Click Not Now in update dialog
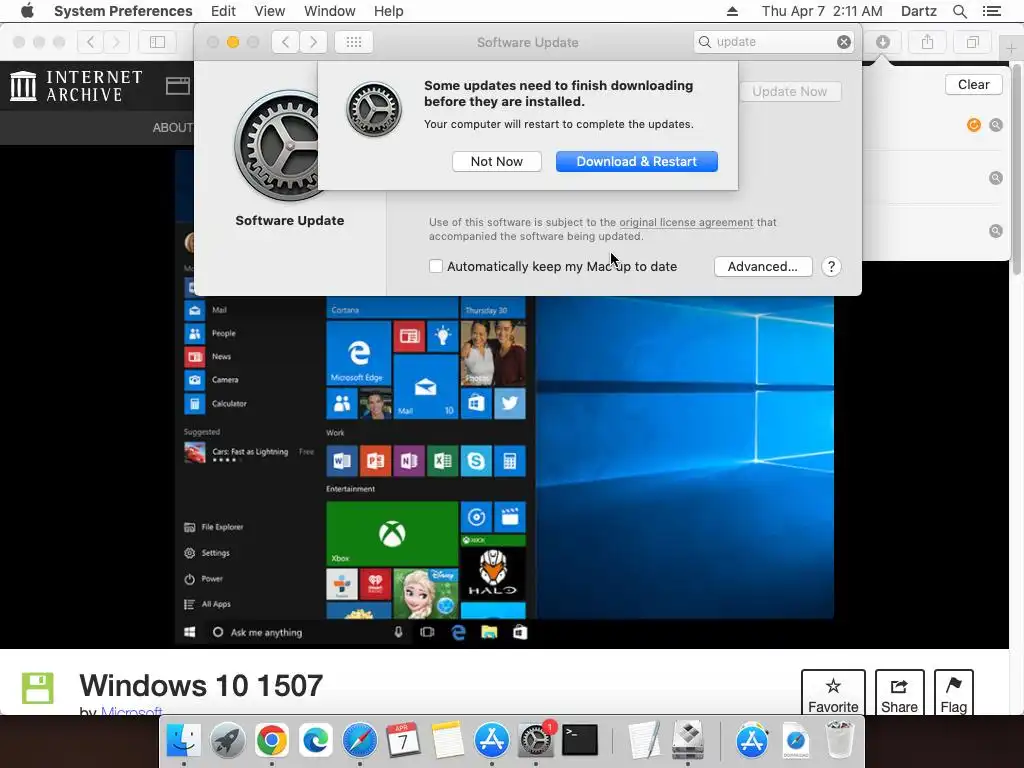Image resolution: width=1024 pixels, height=768 pixels. [x=496, y=161]
